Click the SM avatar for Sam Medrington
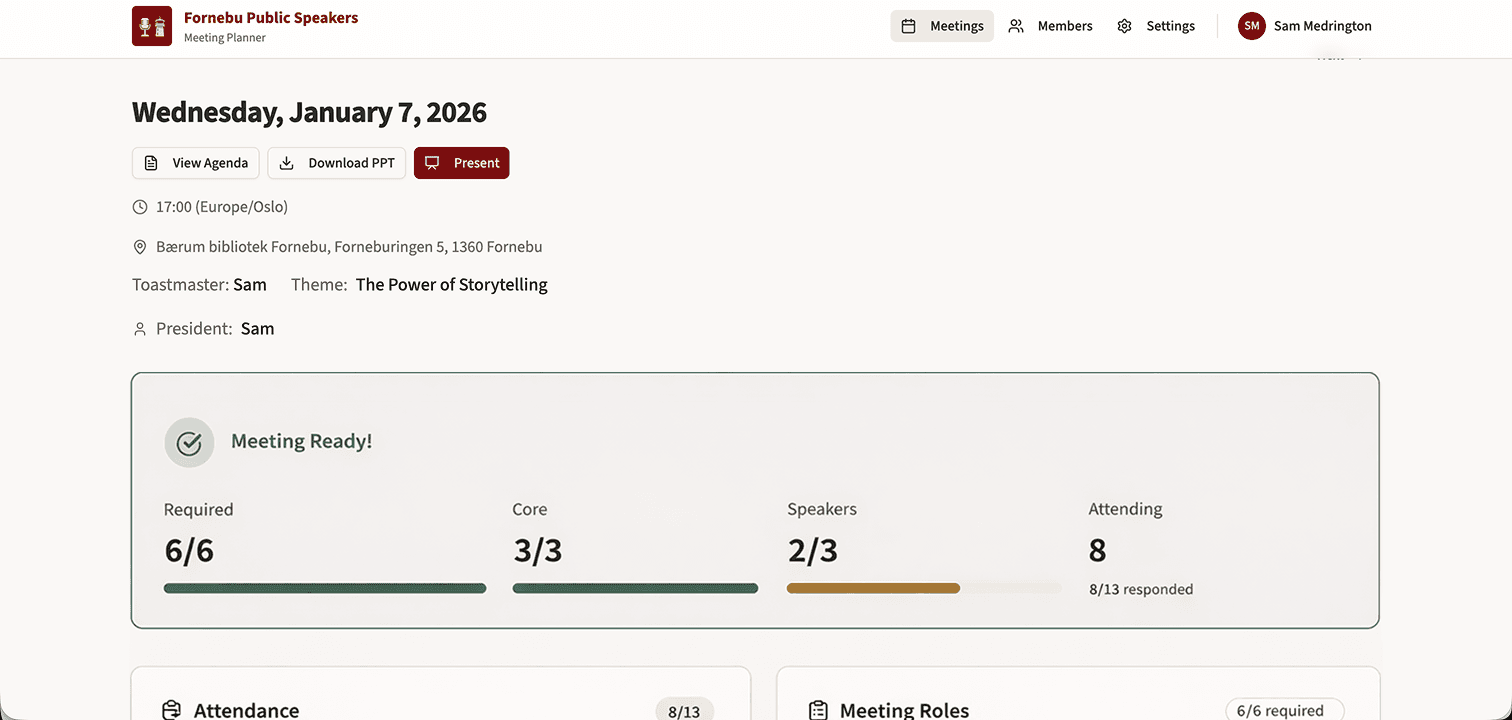This screenshot has width=1512, height=720. (x=1251, y=25)
